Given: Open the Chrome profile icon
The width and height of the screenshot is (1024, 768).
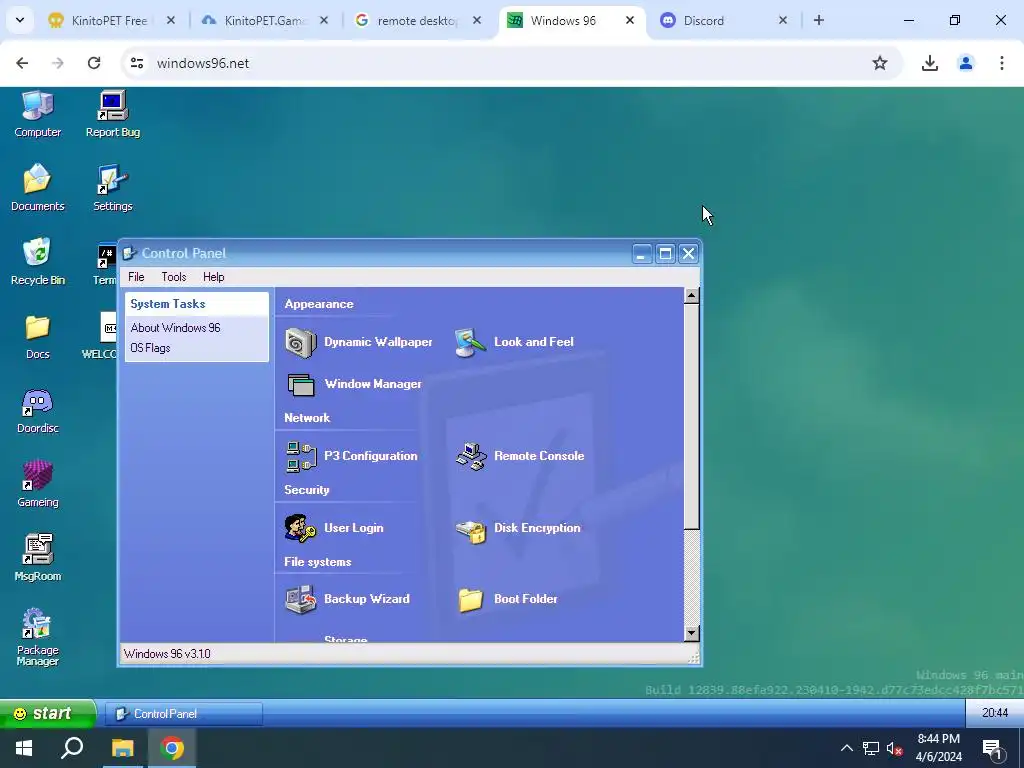Looking at the screenshot, I should coord(966,63).
